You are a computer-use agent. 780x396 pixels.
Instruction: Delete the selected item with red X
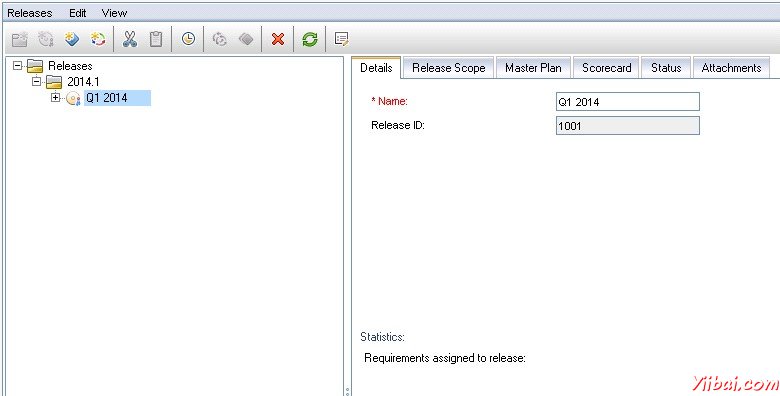point(278,39)
